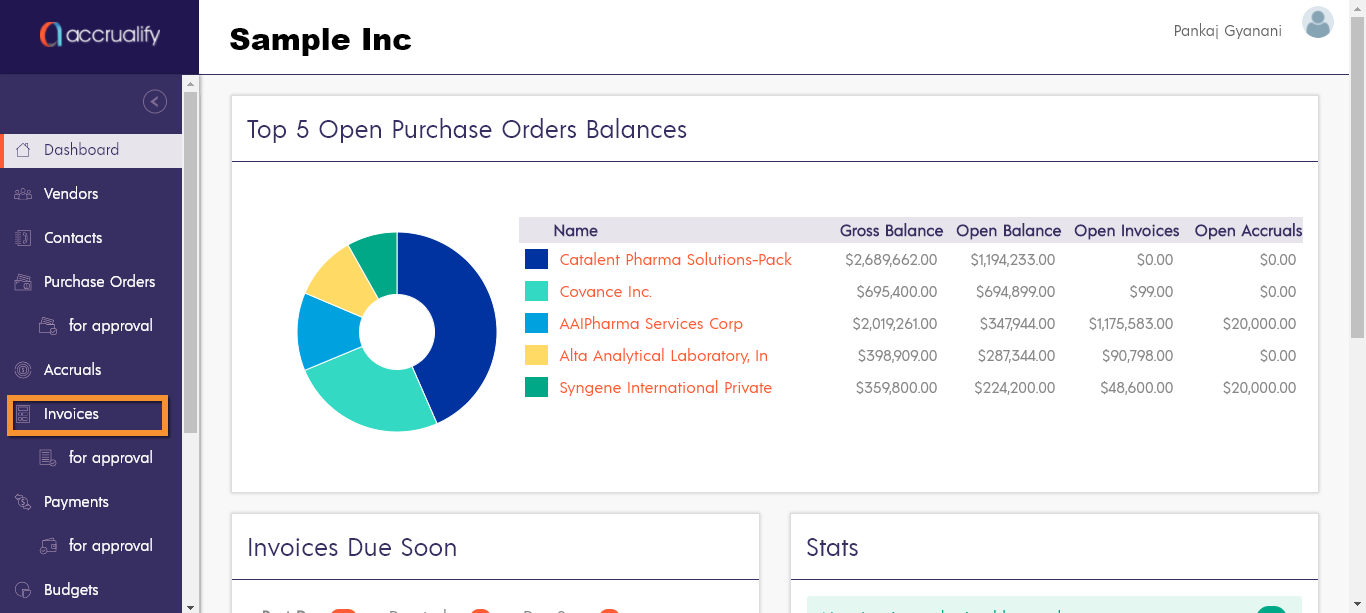Open AAIPharma Services Corp vendor link

(651, 324)
